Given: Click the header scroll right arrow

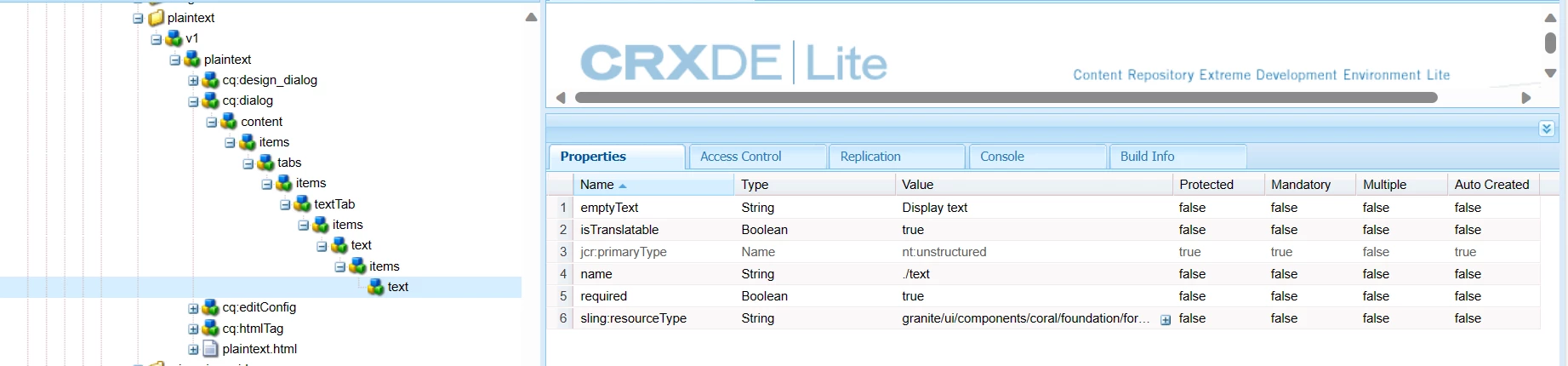Looking at the screenshot, I should (x=1526, y=98).
